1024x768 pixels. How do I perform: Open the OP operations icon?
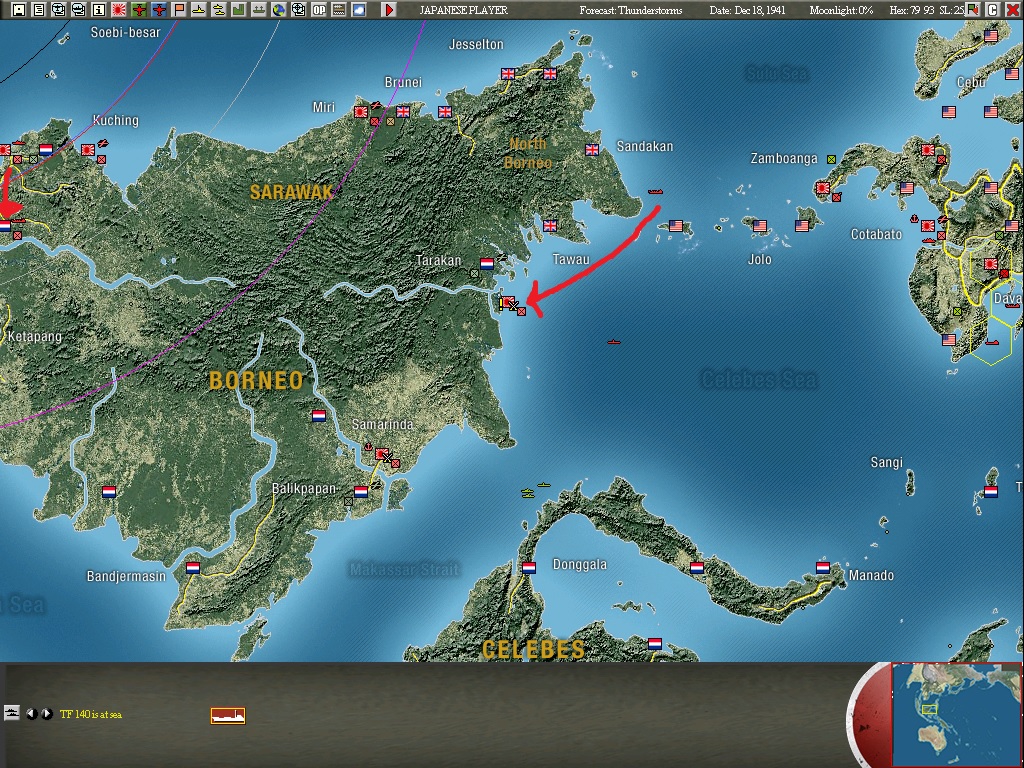pos(319,10)
